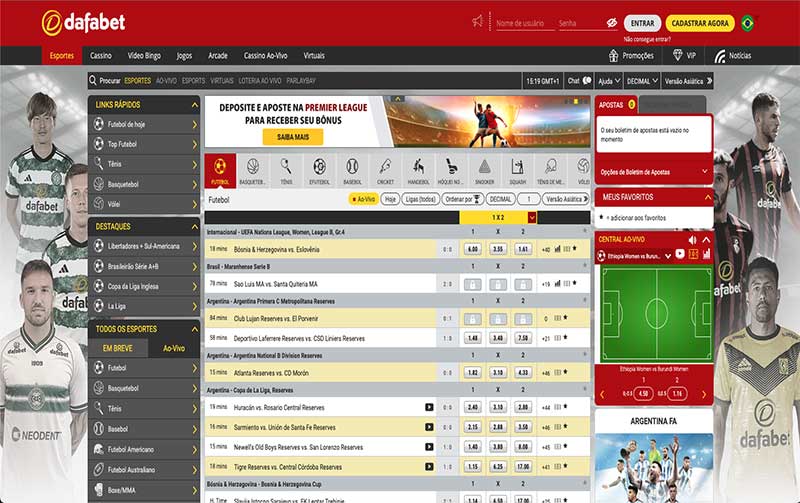Favorite the Deportivo Laferrere Reserves match
800x503 pixels.
point(566,338)
